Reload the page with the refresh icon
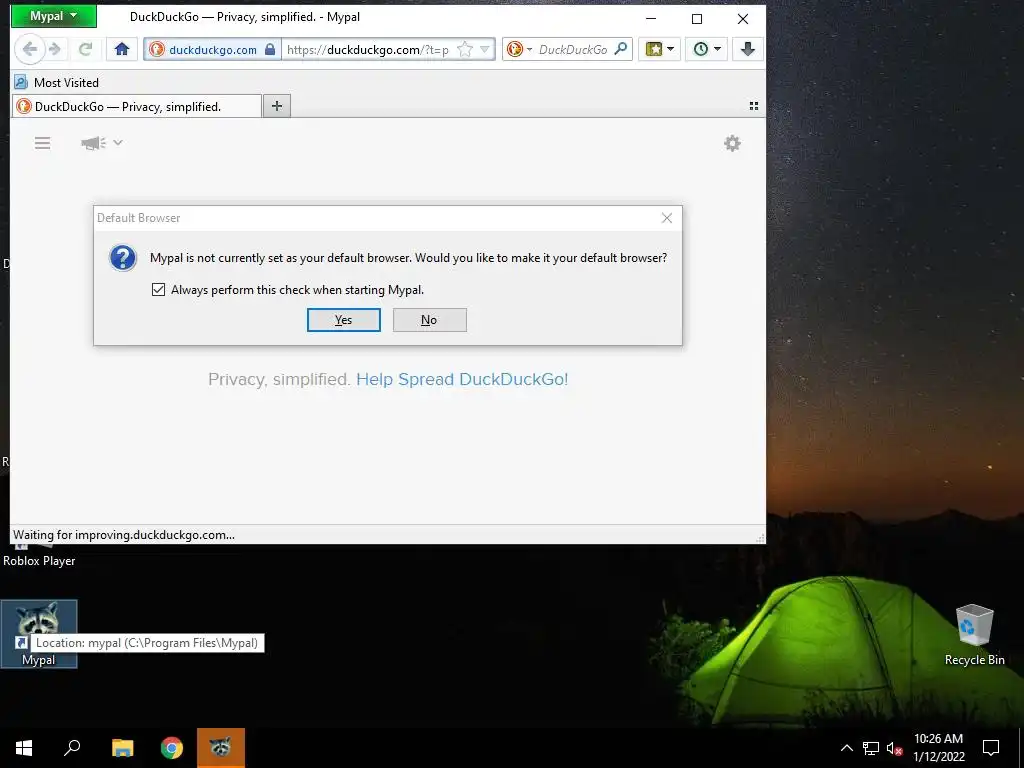Screen dimensions: 1024x768 [x=85, y=49]
